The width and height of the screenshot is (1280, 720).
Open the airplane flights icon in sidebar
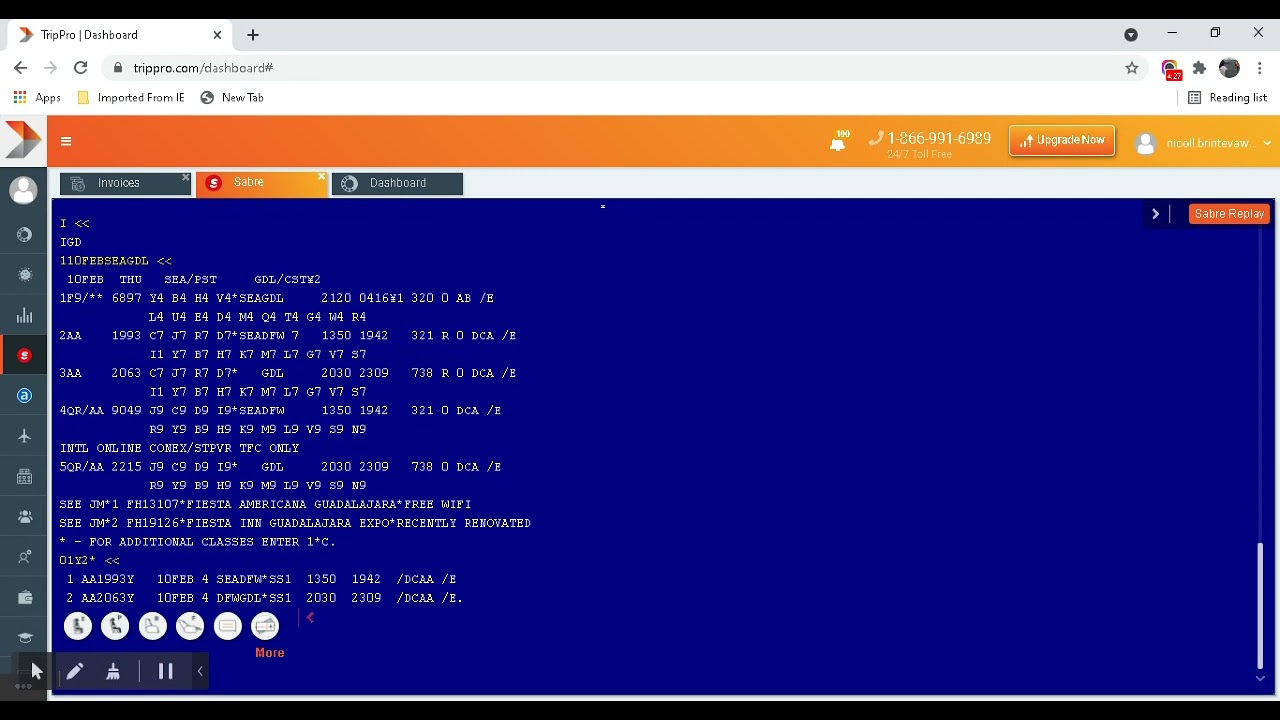coord(24,436)
